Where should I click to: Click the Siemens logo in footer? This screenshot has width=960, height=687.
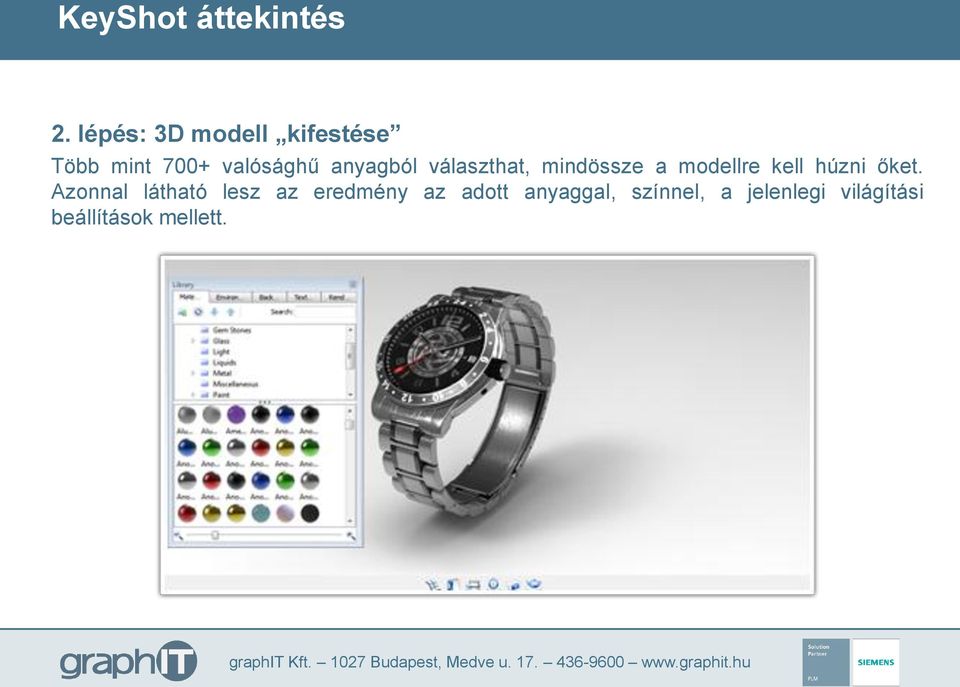click(876, 662)
